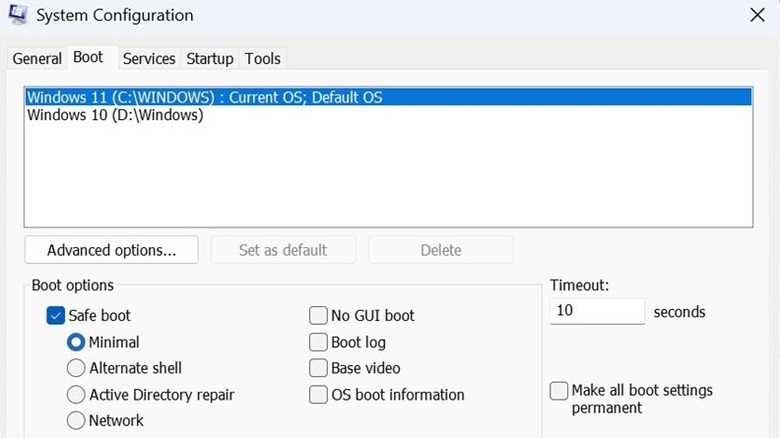Open Advanced options dialog
This screenshot has width=780, height=438.
111,250
